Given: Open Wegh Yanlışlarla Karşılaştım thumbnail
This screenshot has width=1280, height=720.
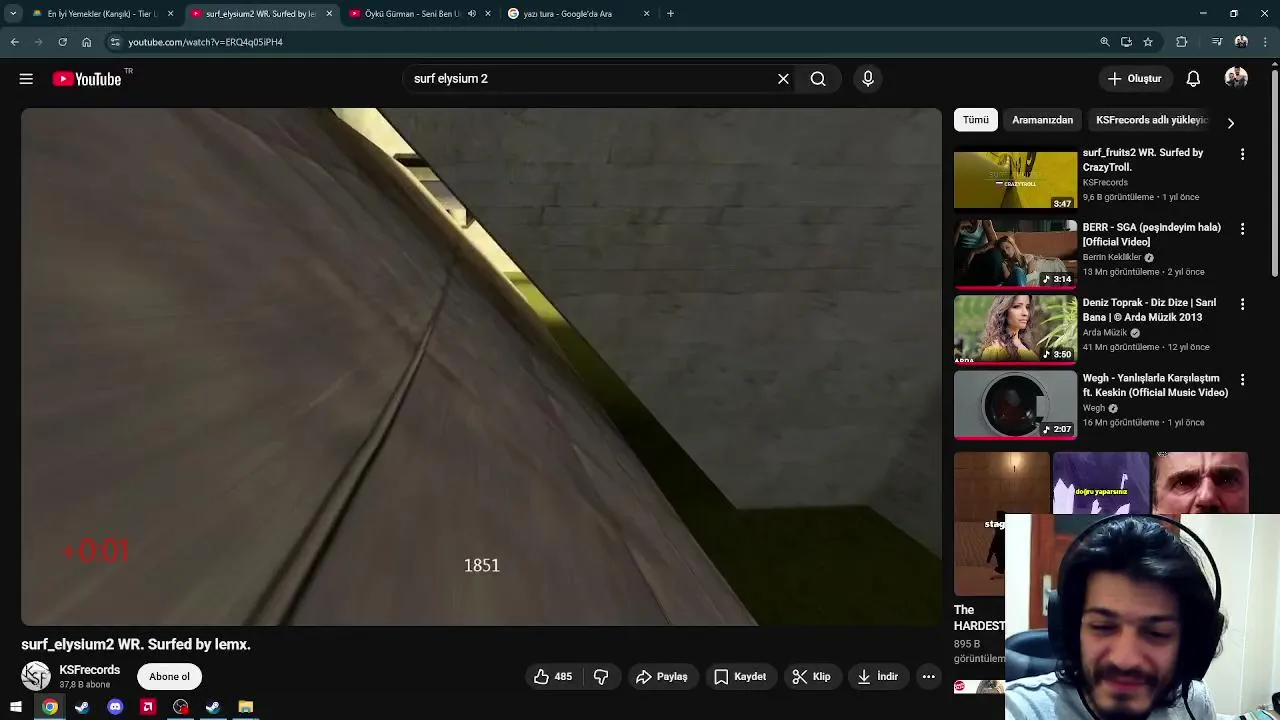Looking at the screenshot, I should (1015, 405).
